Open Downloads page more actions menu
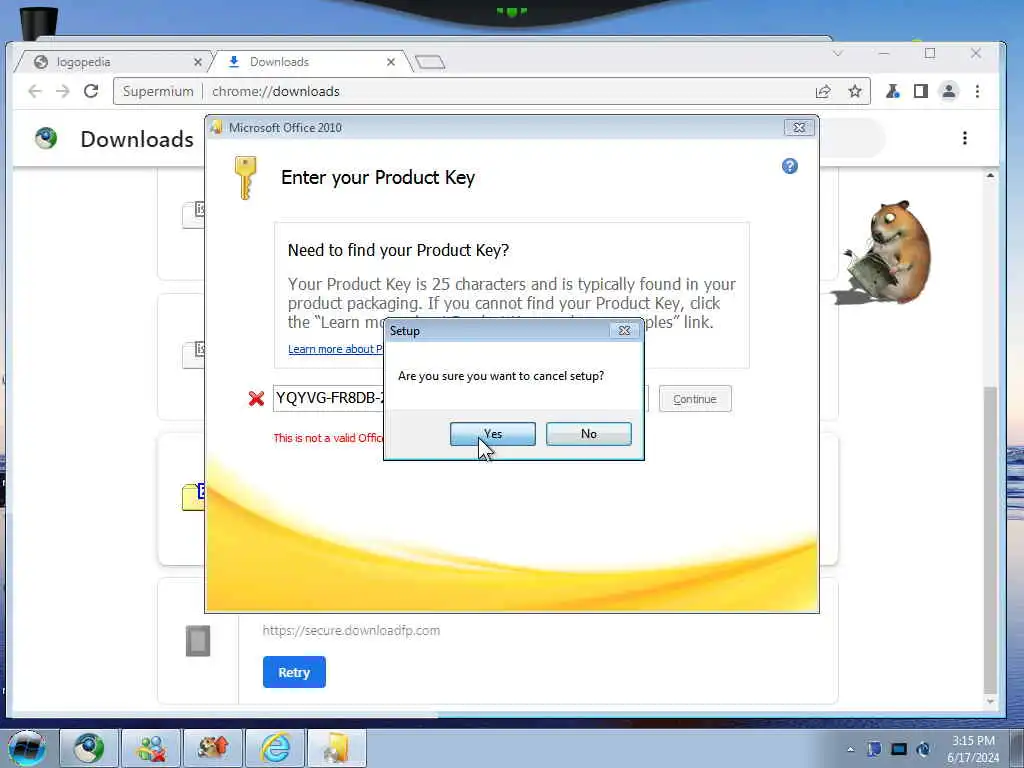The image size is (1024, 768). (x=965, y=138)
